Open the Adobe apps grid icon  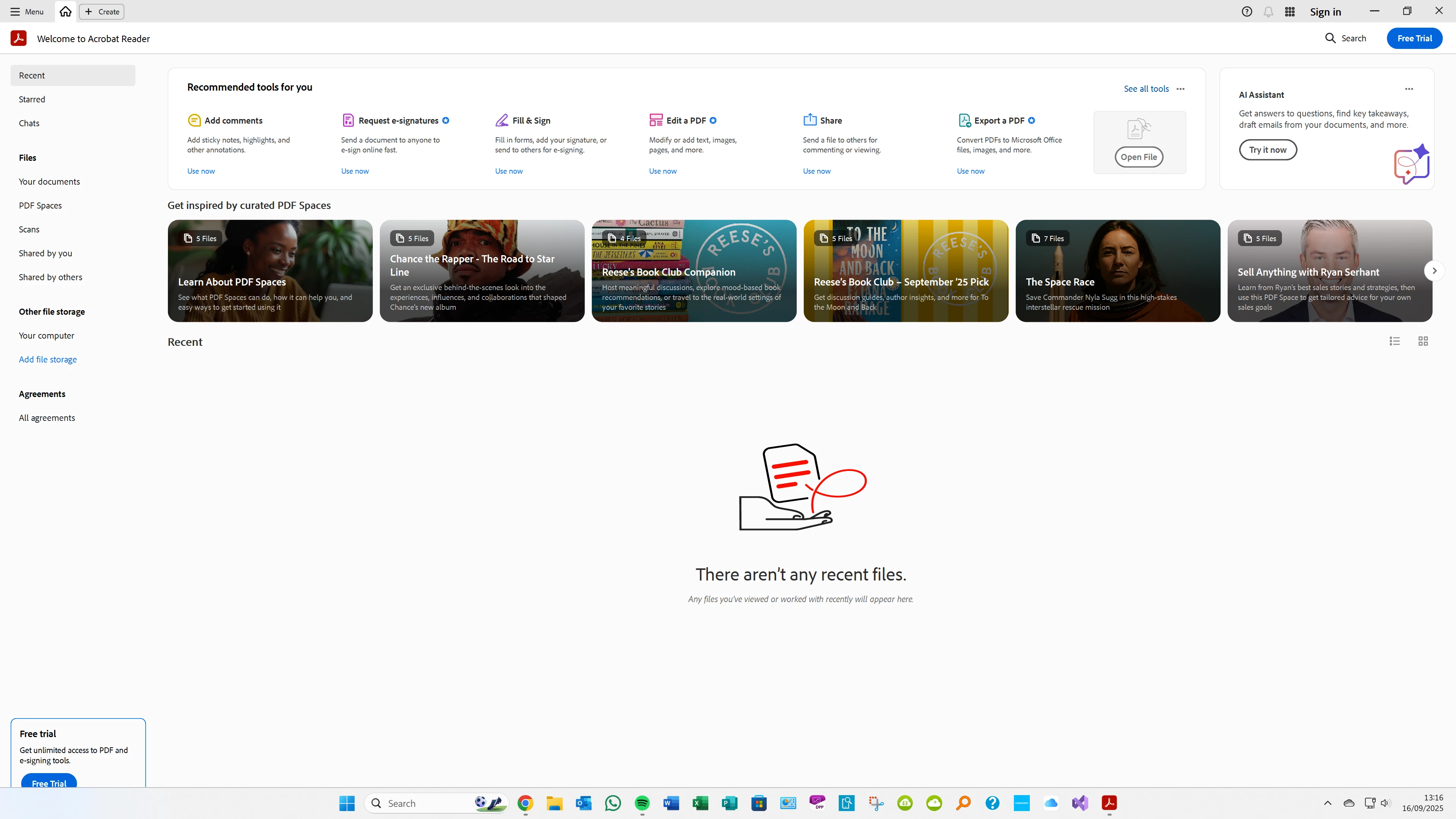[1290, 12]
